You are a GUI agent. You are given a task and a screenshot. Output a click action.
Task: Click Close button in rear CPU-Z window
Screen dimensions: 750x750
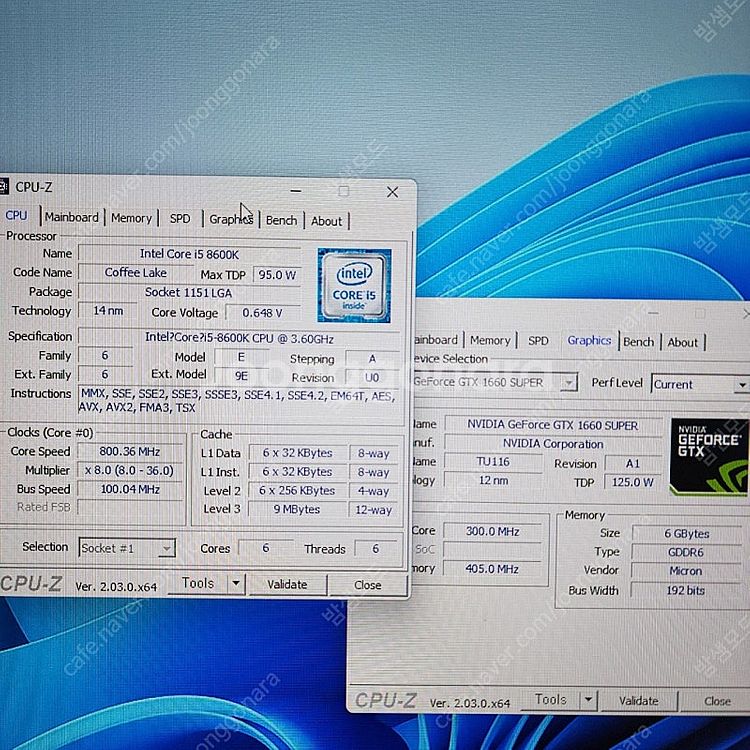[717, 702]
